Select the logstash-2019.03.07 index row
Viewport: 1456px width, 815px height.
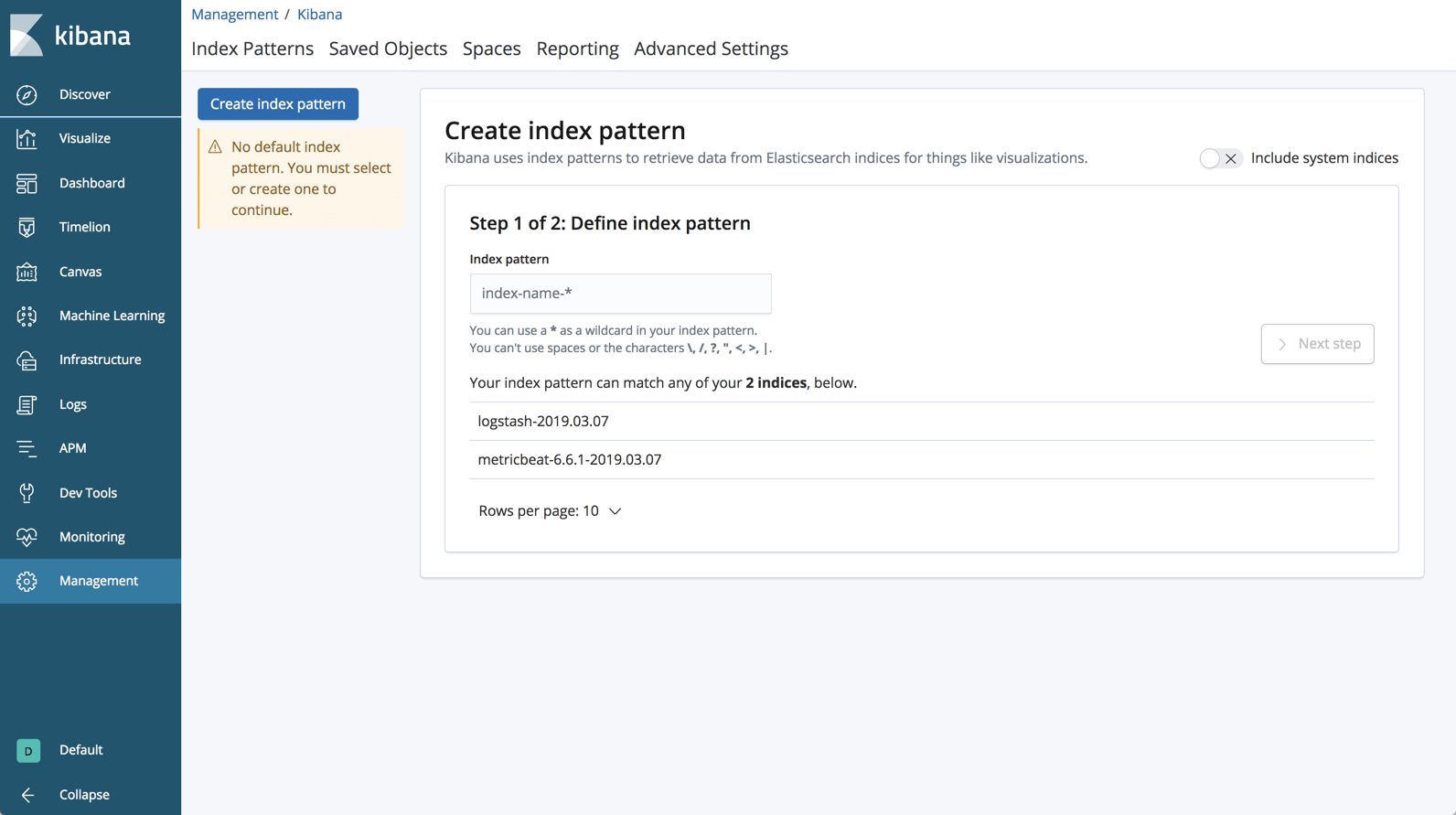coord(922,422)
